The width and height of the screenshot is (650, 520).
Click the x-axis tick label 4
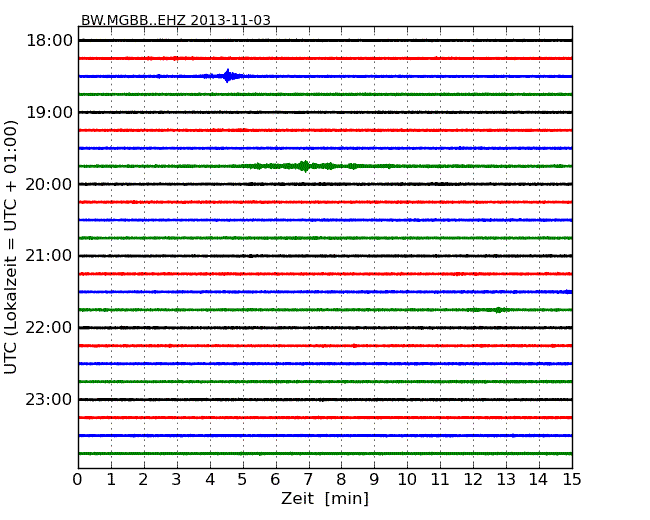click(210, 480)
